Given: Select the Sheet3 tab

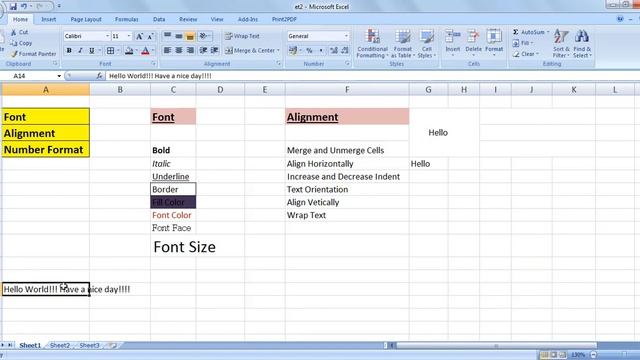Looking at the screenshot, I should [x=89, y=345].
